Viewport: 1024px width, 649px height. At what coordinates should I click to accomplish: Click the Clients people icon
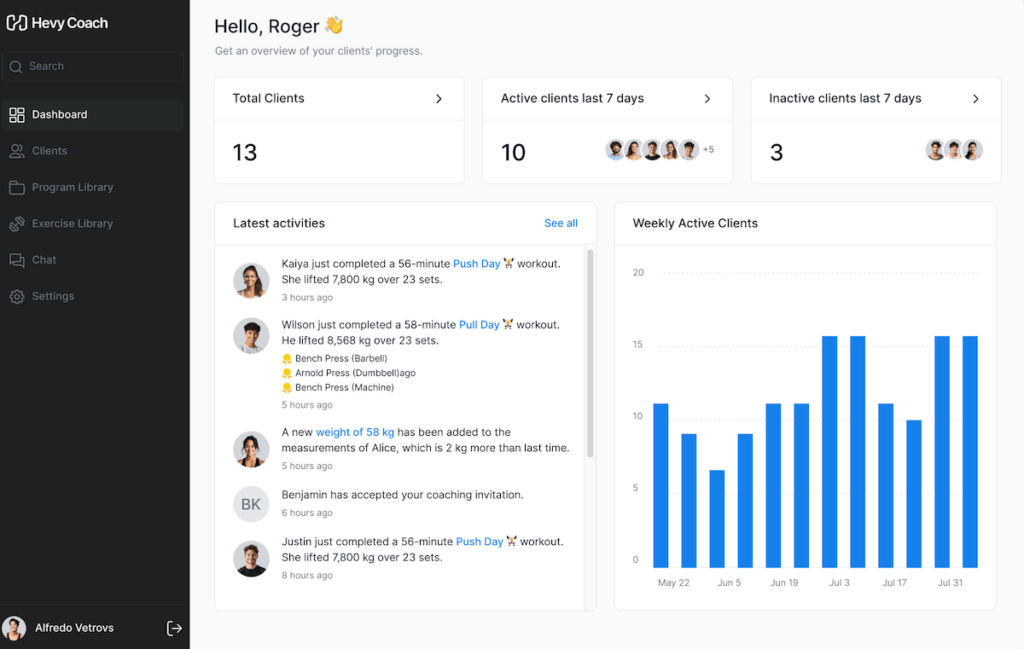point(18,150)
